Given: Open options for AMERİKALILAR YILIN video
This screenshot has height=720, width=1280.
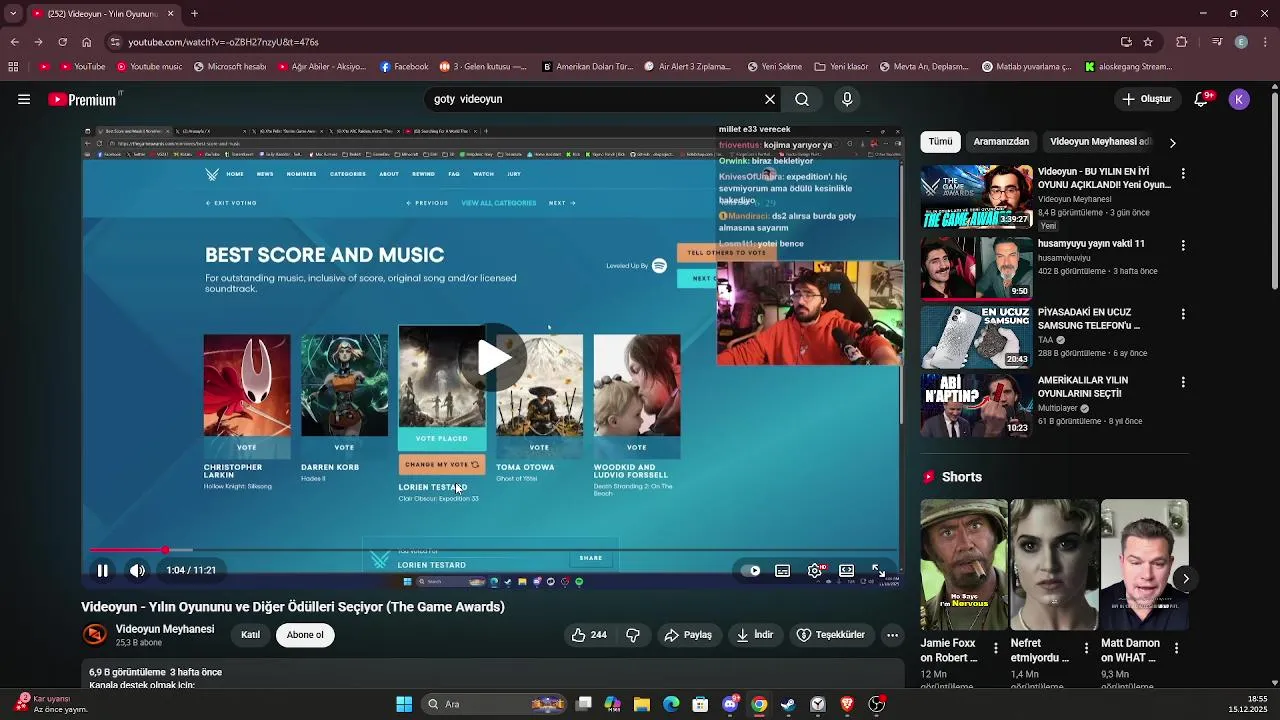Looking at the screenshot, I should pos(1183,382).
